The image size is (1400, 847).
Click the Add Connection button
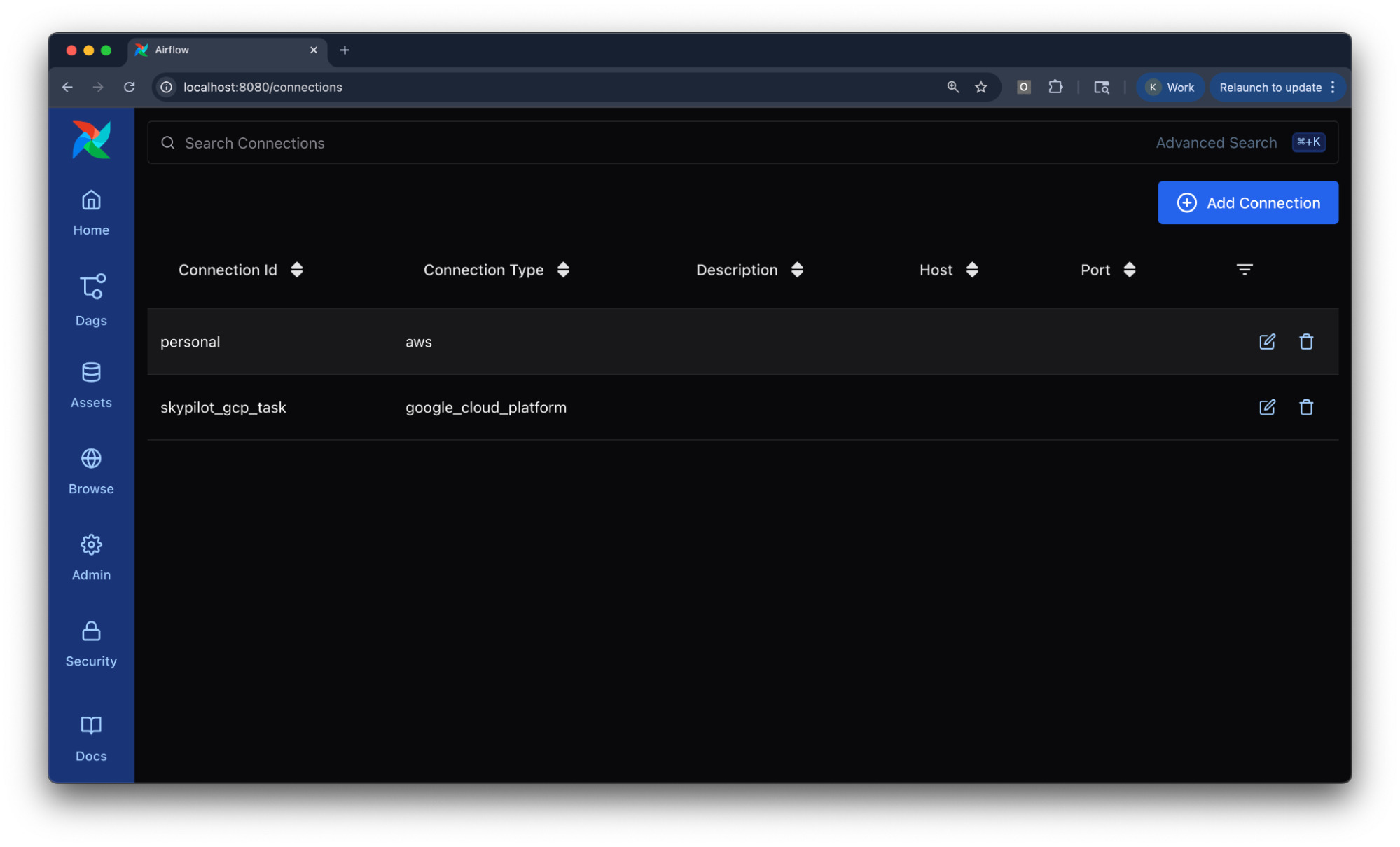click(1247, 202)
